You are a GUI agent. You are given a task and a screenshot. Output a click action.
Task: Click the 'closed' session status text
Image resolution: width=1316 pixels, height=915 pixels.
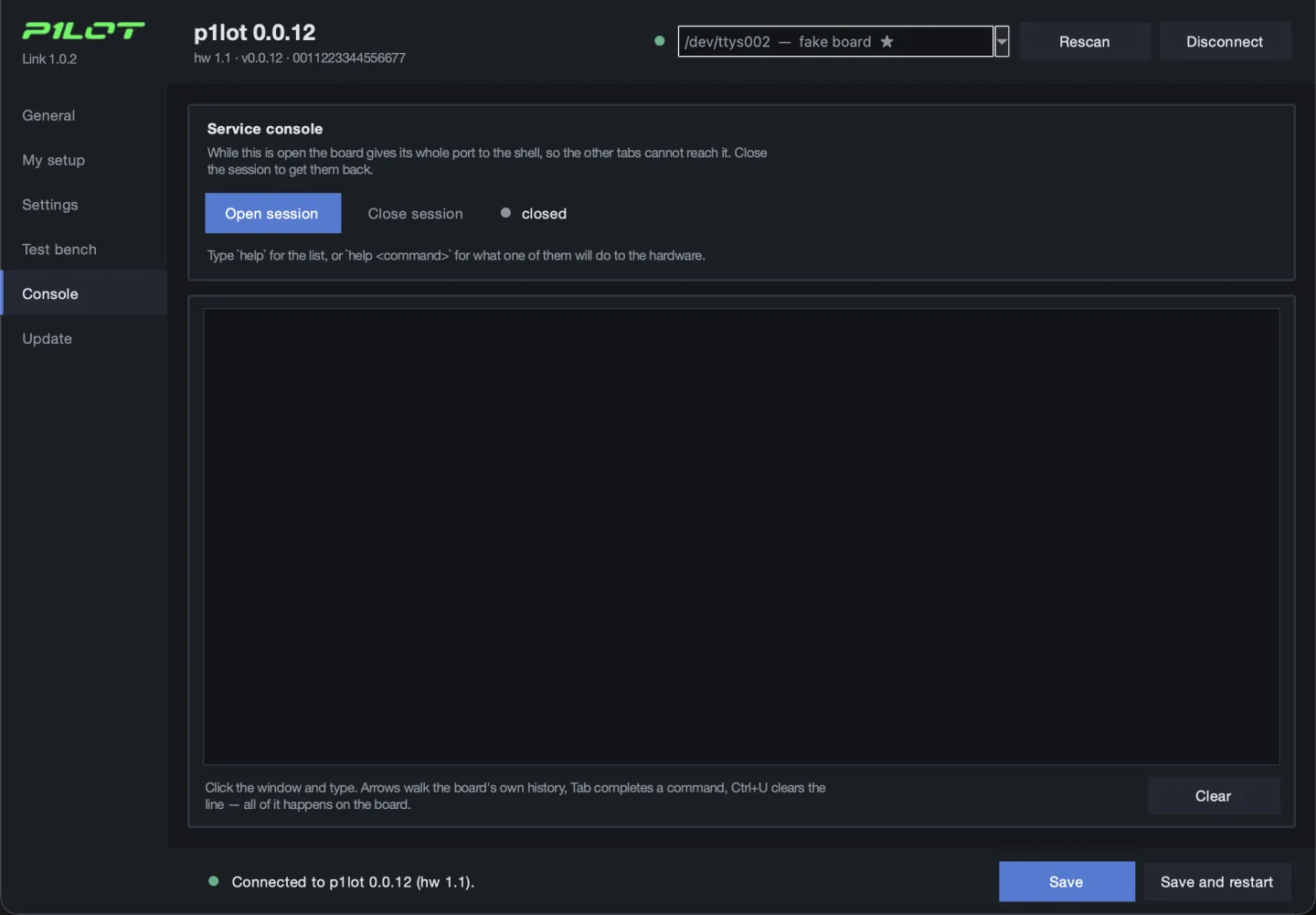[545, 213]
